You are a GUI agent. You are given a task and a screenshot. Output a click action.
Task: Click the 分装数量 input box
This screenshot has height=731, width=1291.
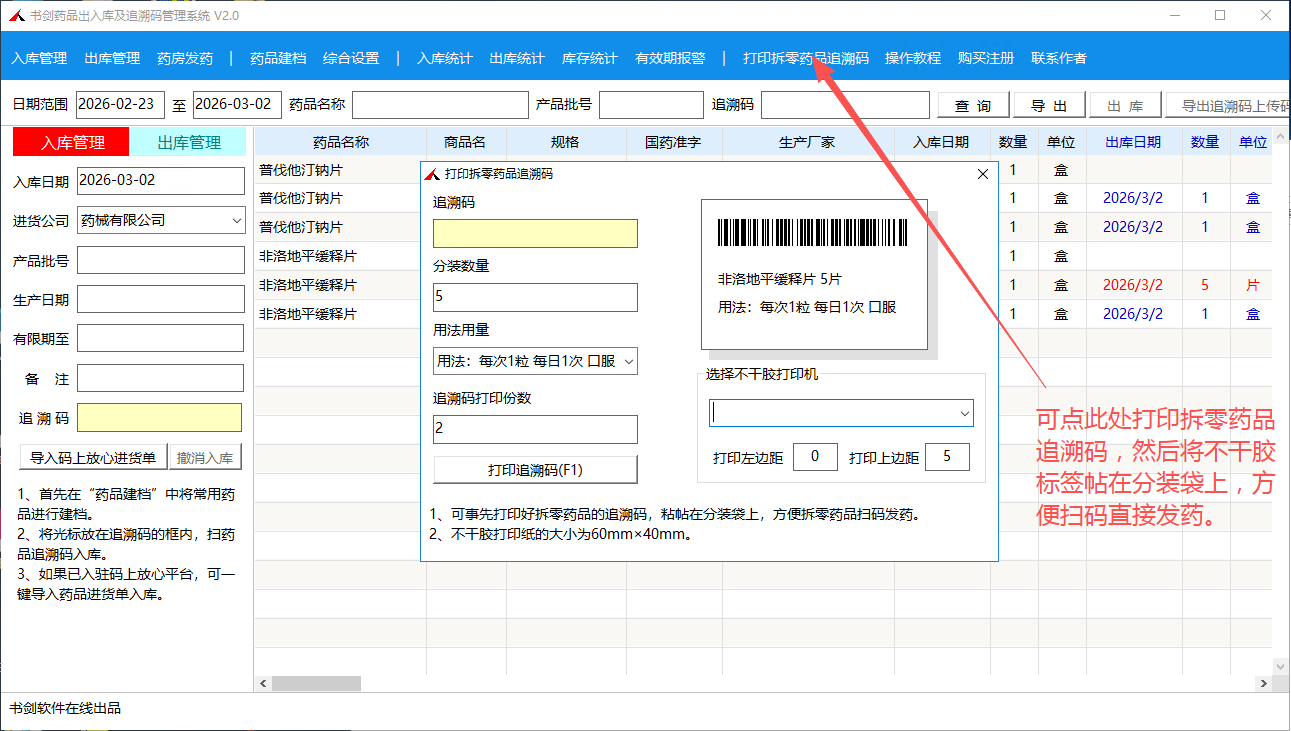(535, 298)
